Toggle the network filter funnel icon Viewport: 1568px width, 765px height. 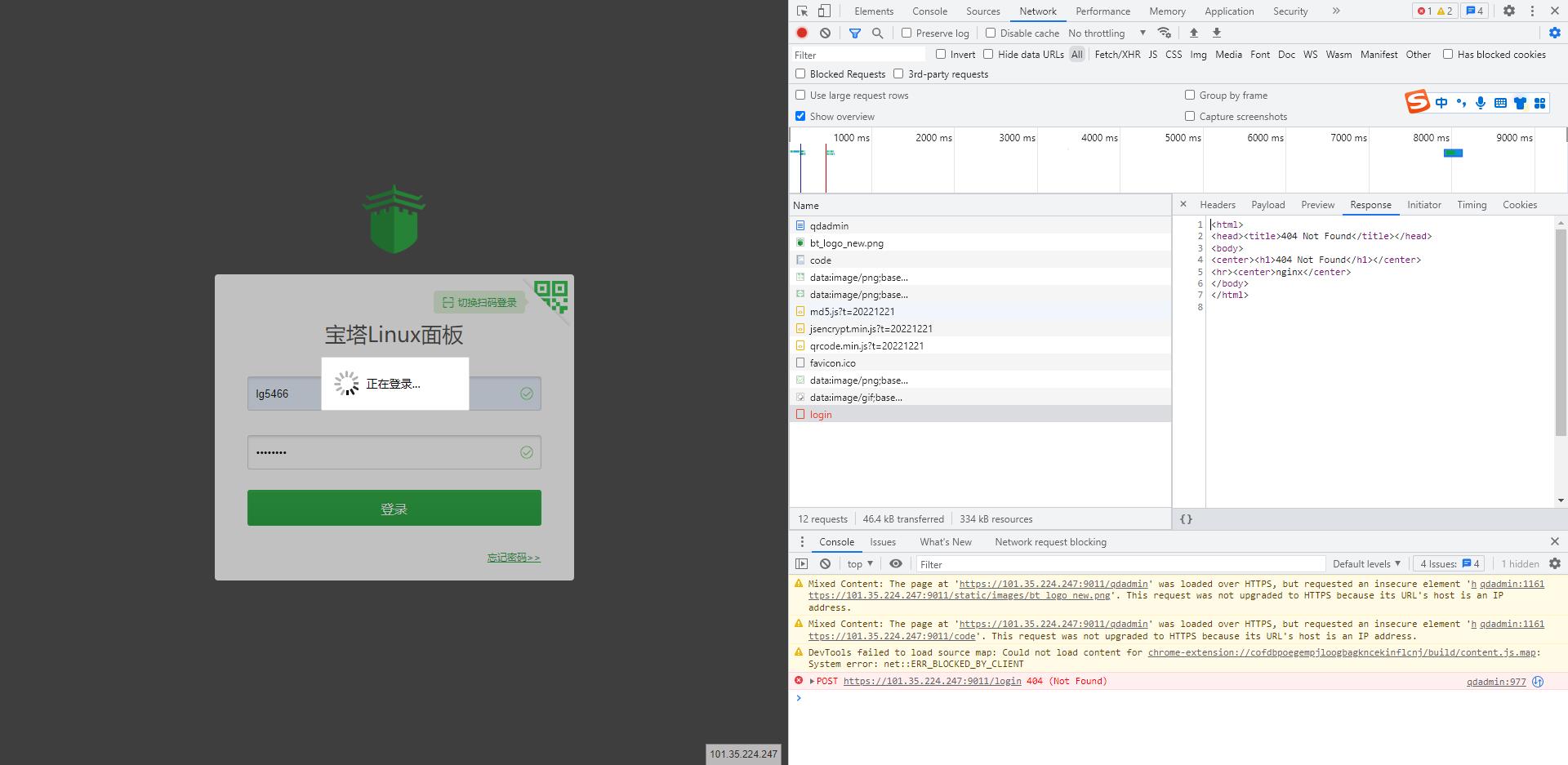pos(855,33)
